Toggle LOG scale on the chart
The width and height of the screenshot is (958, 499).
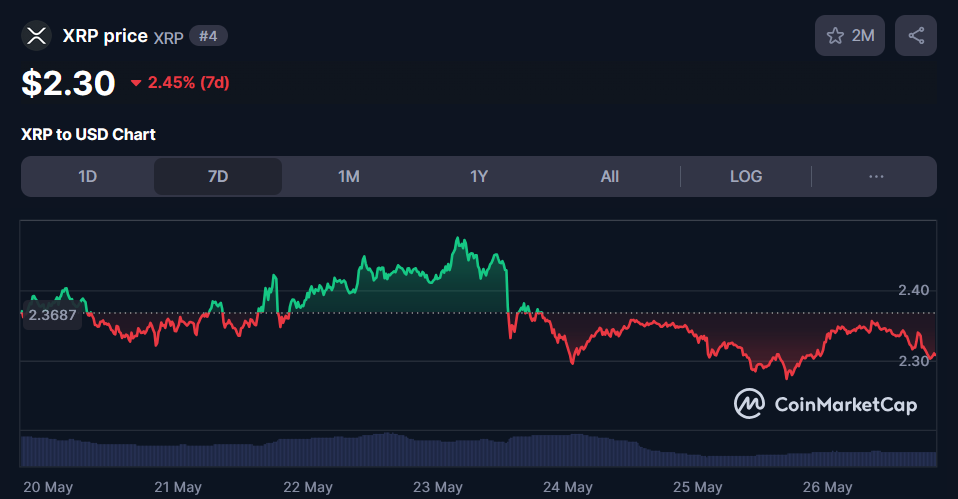(x=746, y=177)
